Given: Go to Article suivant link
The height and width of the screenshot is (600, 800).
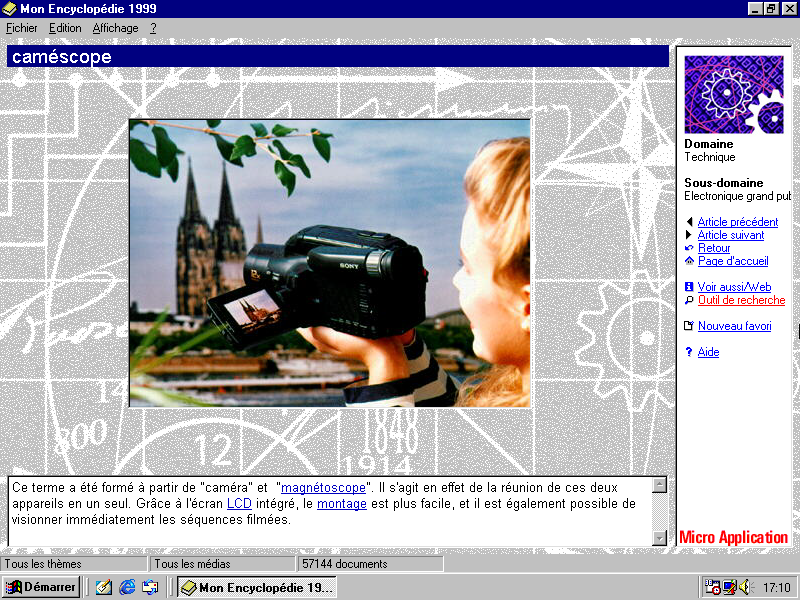Looking at the screenshot, I should (x=731, y=235).
